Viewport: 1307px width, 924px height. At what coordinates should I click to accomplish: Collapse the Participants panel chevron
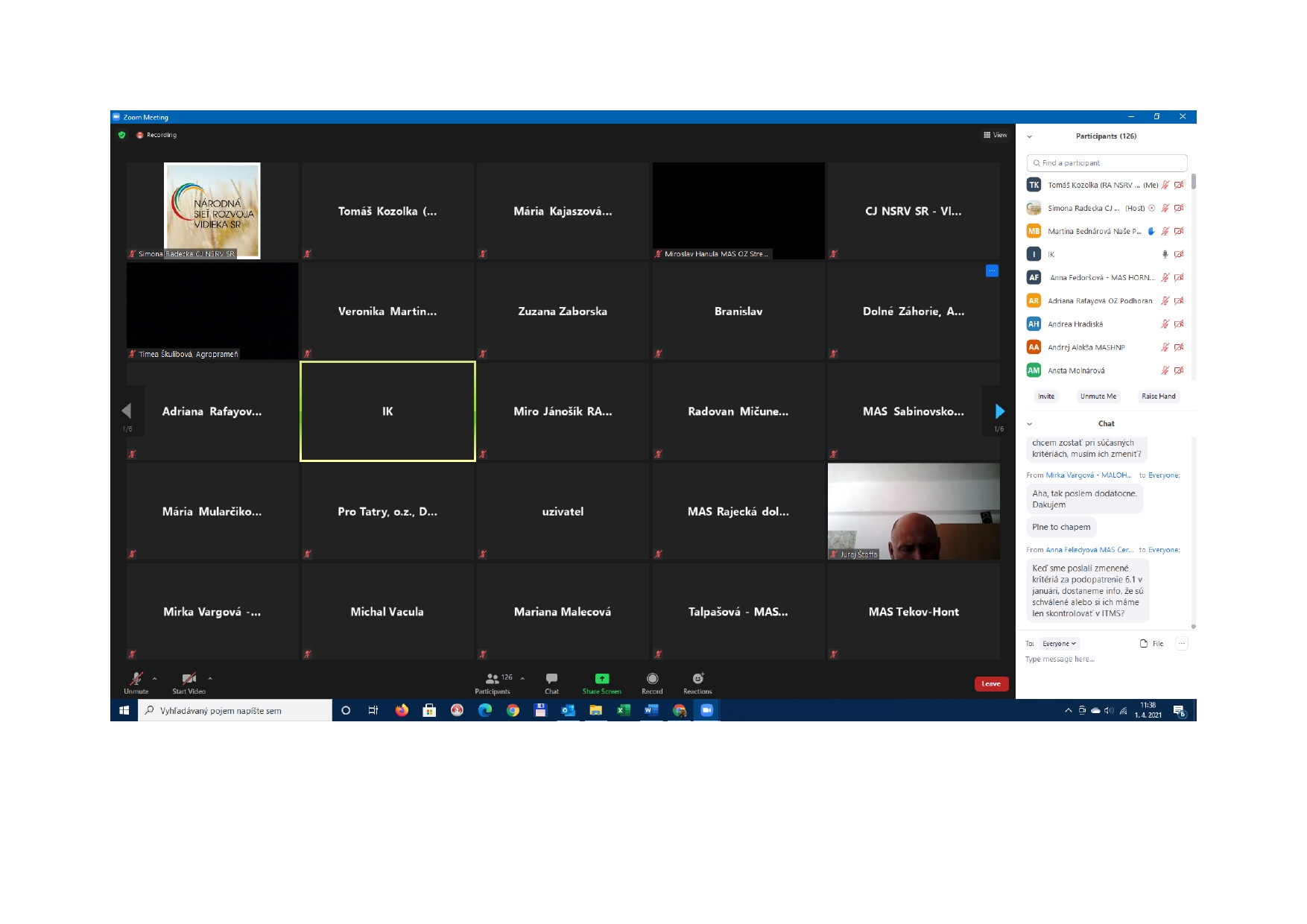pyautogui.click(x=1029, y=136)
